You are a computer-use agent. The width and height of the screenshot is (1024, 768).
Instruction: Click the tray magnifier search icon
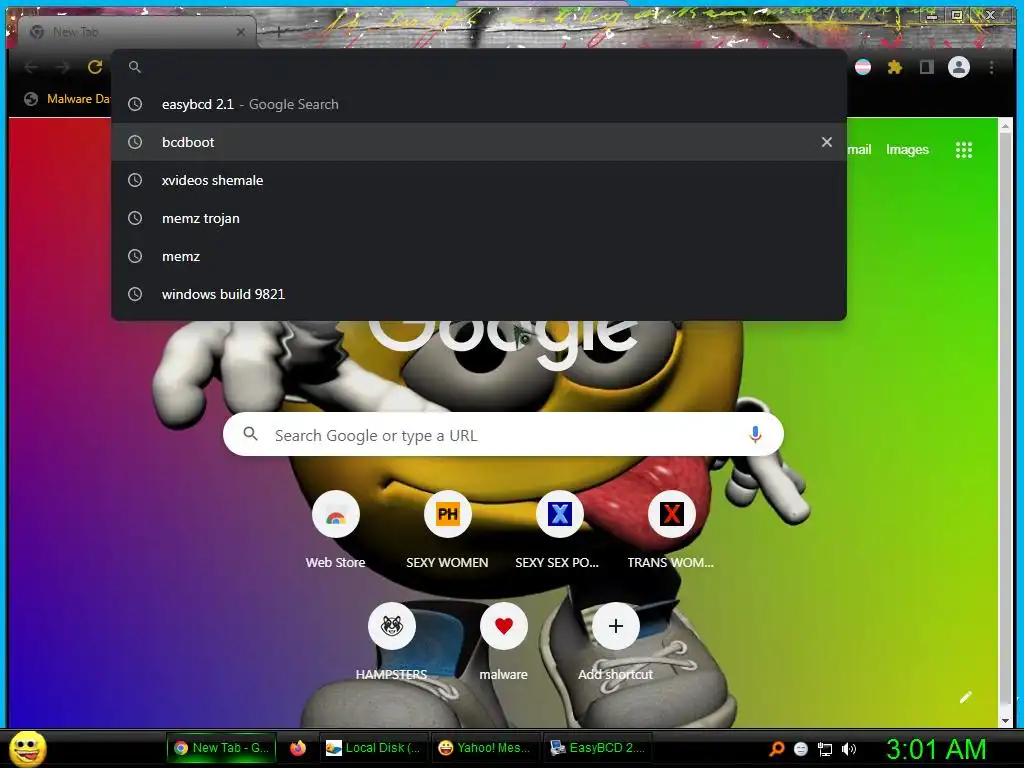[776, 748]
